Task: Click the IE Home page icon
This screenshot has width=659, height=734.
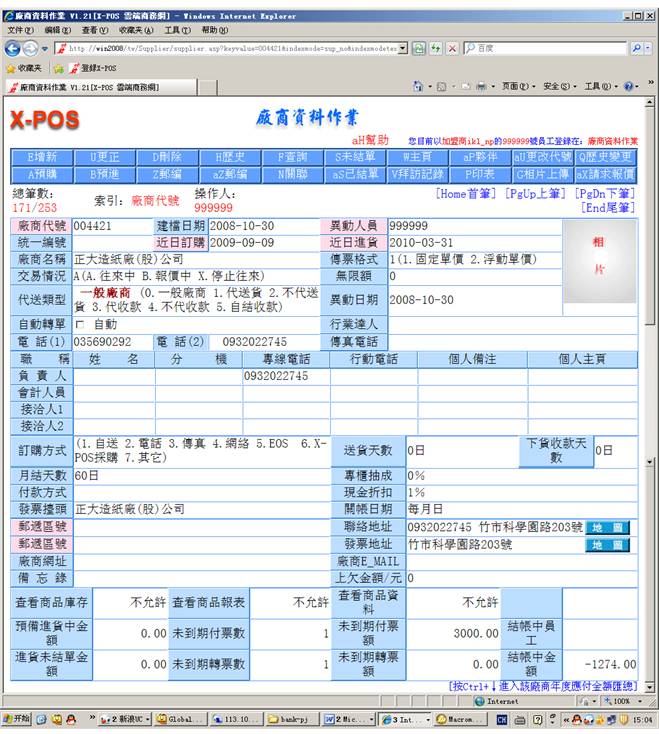Action: point(418,87)
